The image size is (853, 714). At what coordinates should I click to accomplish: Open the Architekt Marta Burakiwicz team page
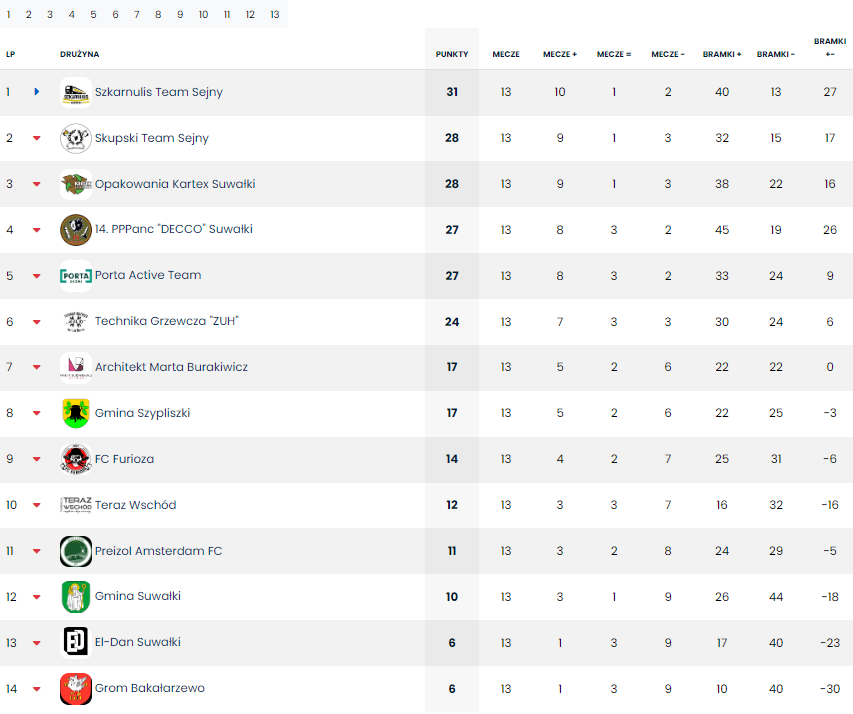[x=171, y=367]
